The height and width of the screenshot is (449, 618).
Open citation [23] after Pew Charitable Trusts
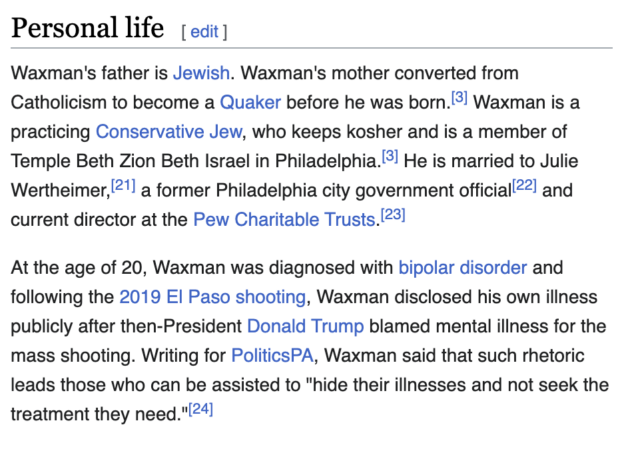pyautogui.click(x=393, y=215)
